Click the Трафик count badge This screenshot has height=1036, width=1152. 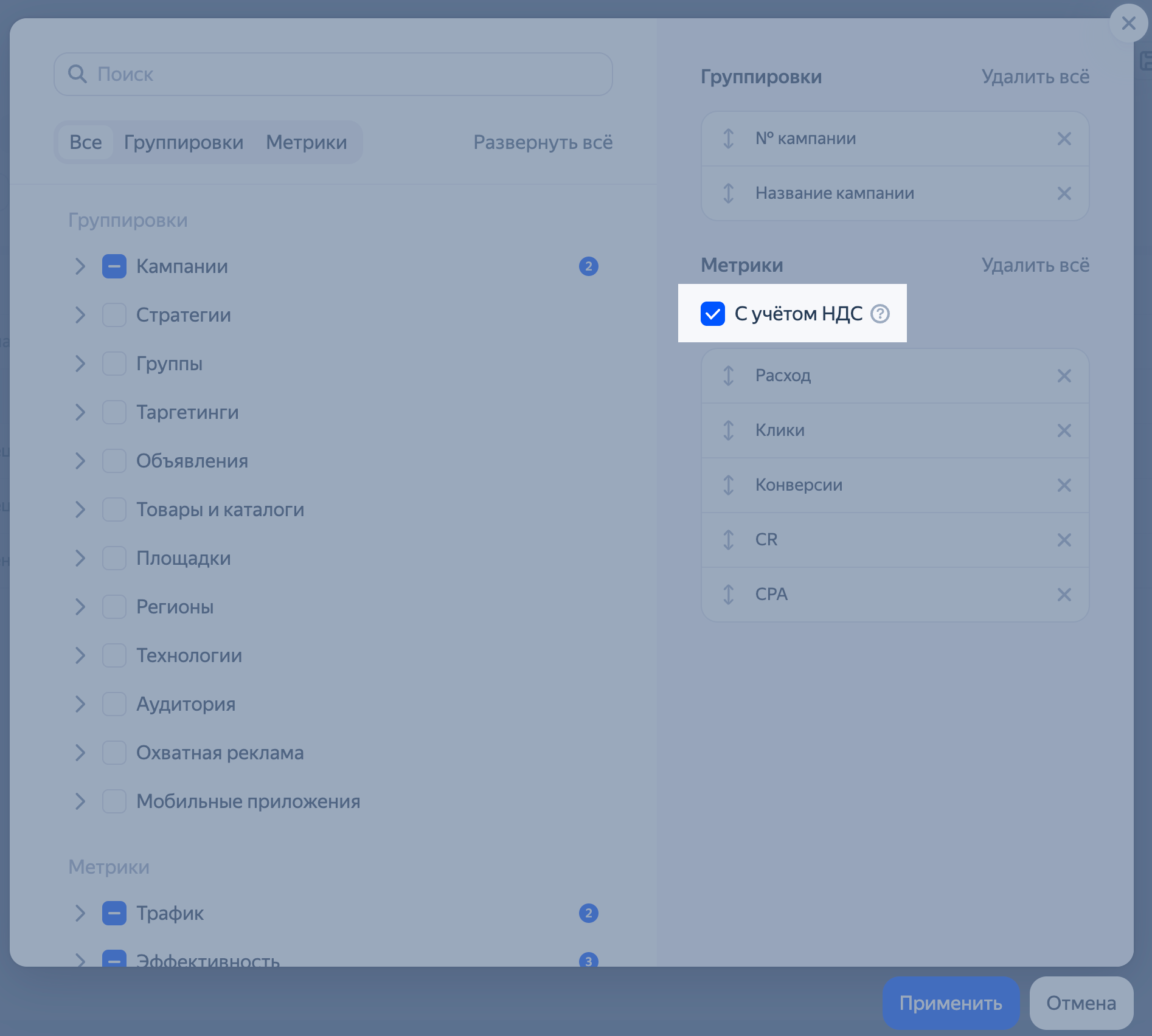pos(588,913)
